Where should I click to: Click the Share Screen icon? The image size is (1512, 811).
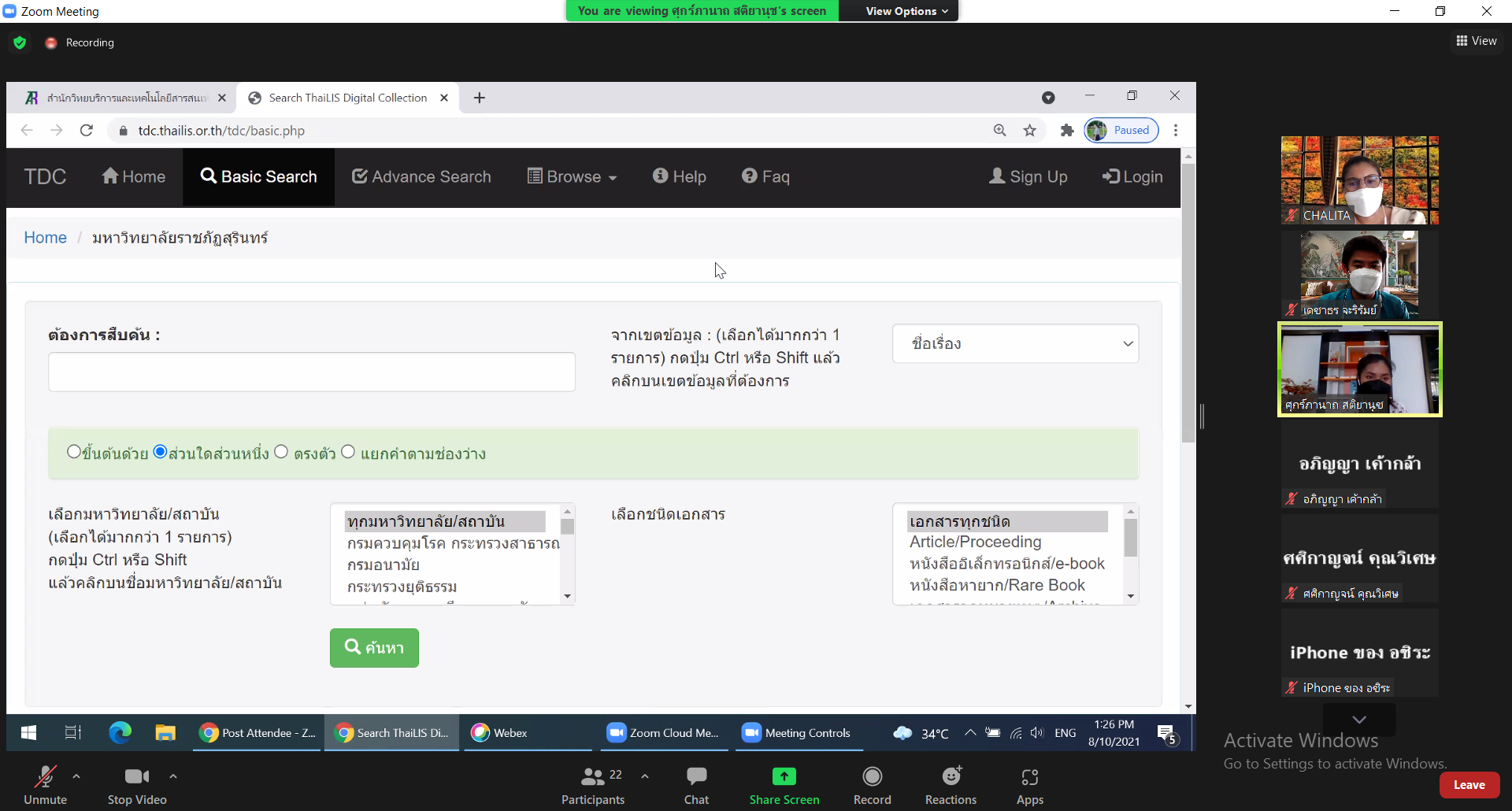tap(784, 777)
